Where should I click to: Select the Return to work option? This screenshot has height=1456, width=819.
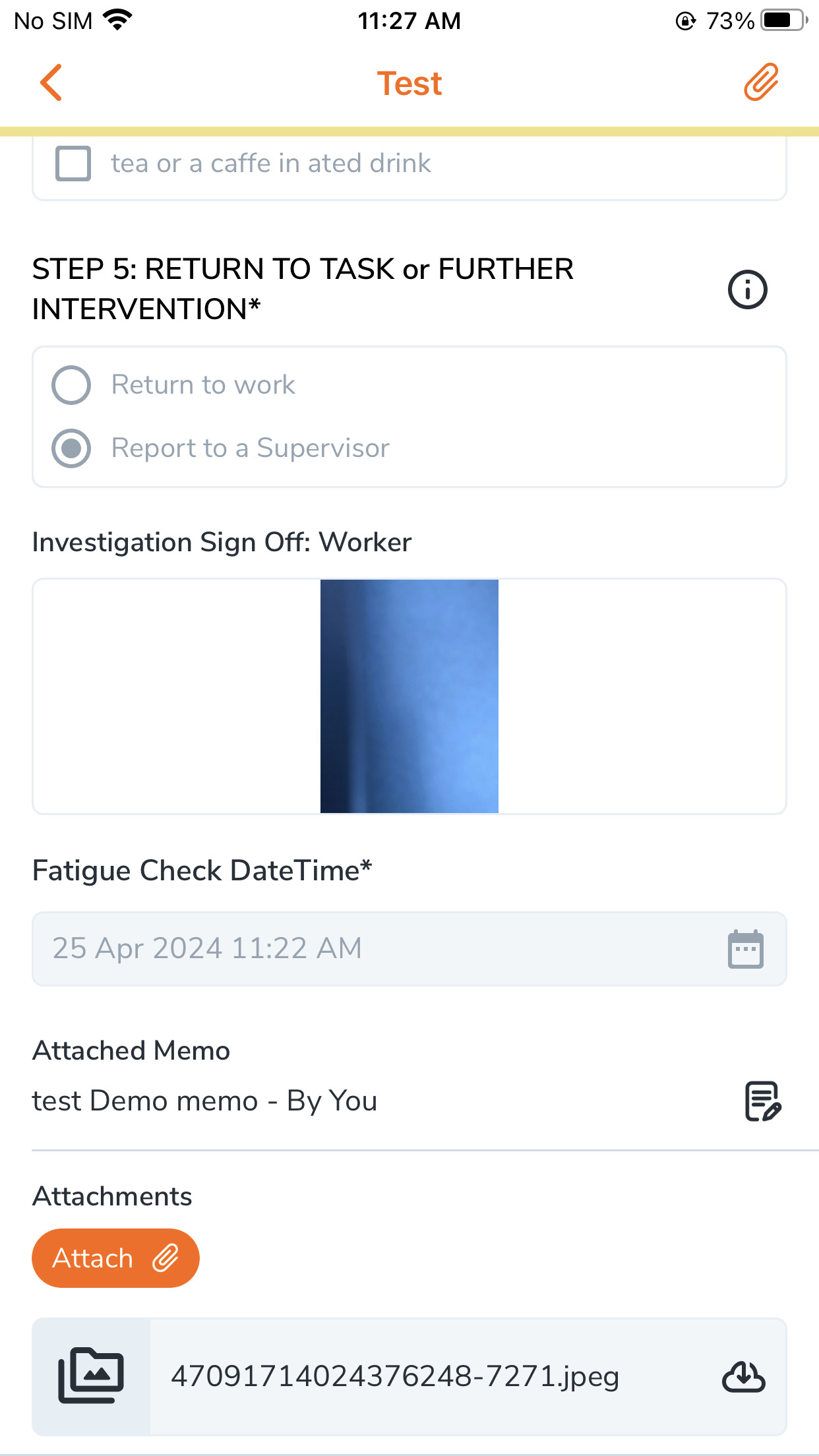pyautogui.click(x=71, y=385)
